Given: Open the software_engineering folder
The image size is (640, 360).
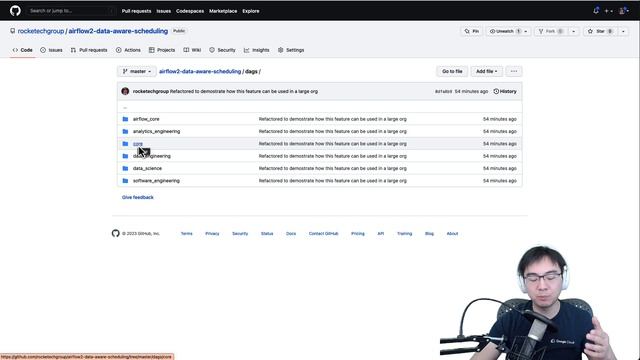Looking at the screenshot, I should [156, 180].
